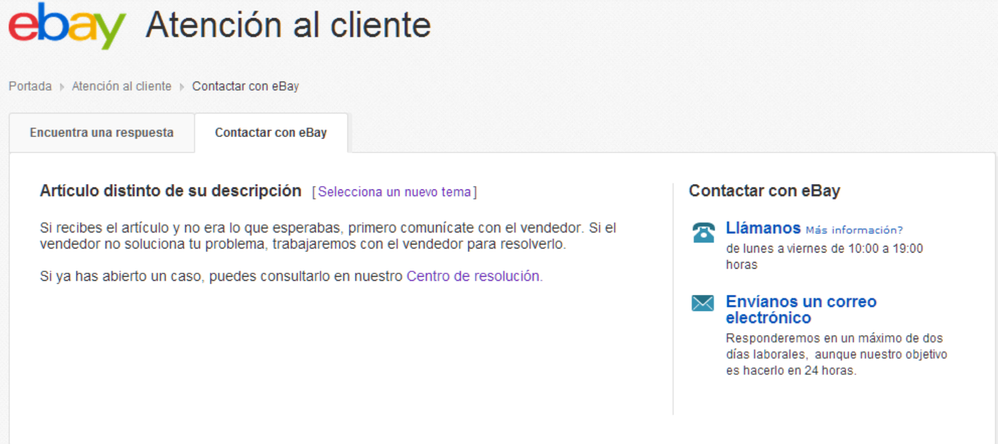The height and width of the screenshot is (444, 998).
Task: Click Envíanos un correo electrónico link
Action: click(x=801, y=310)
